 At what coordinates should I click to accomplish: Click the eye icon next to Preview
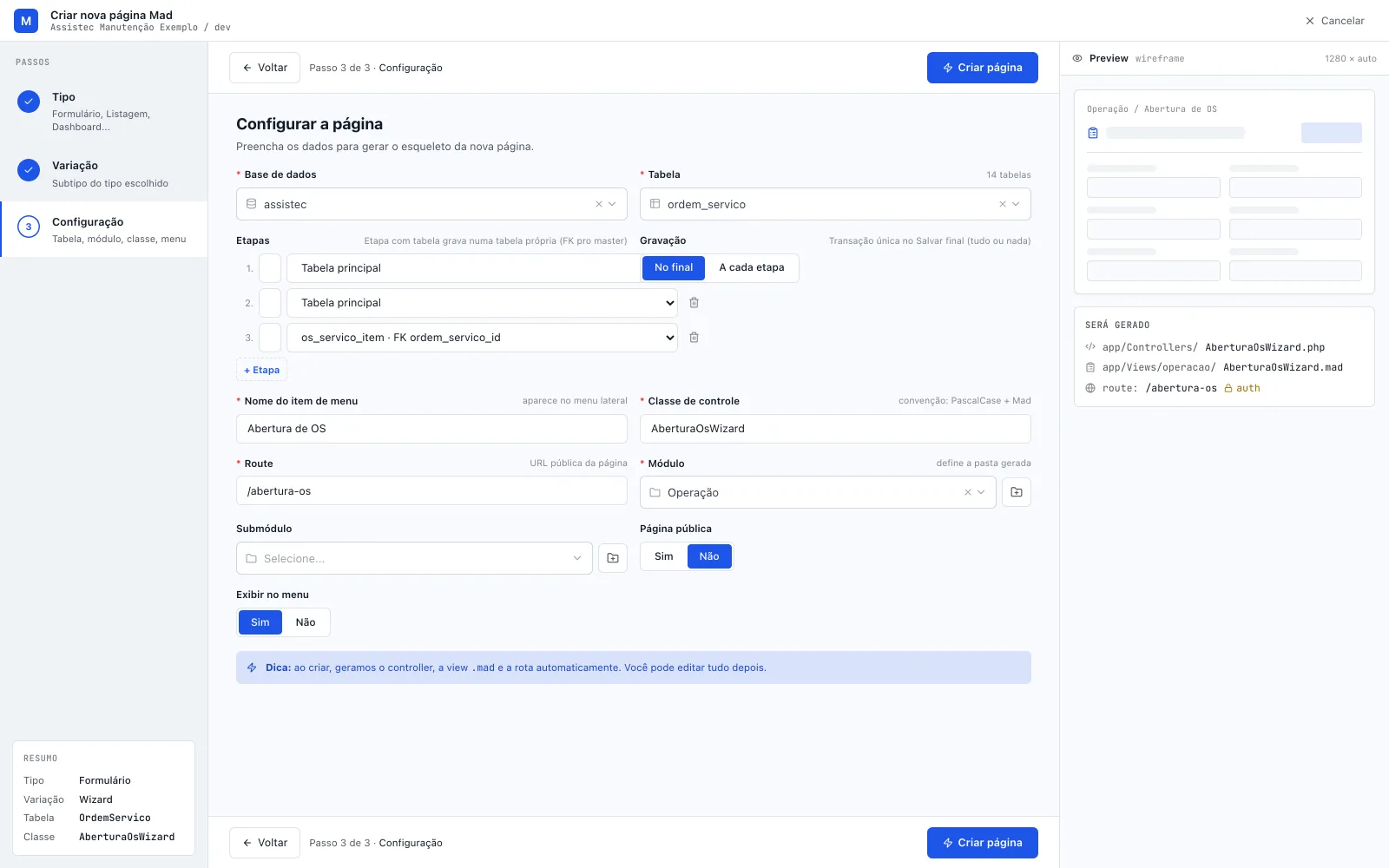pos(1077,58)
